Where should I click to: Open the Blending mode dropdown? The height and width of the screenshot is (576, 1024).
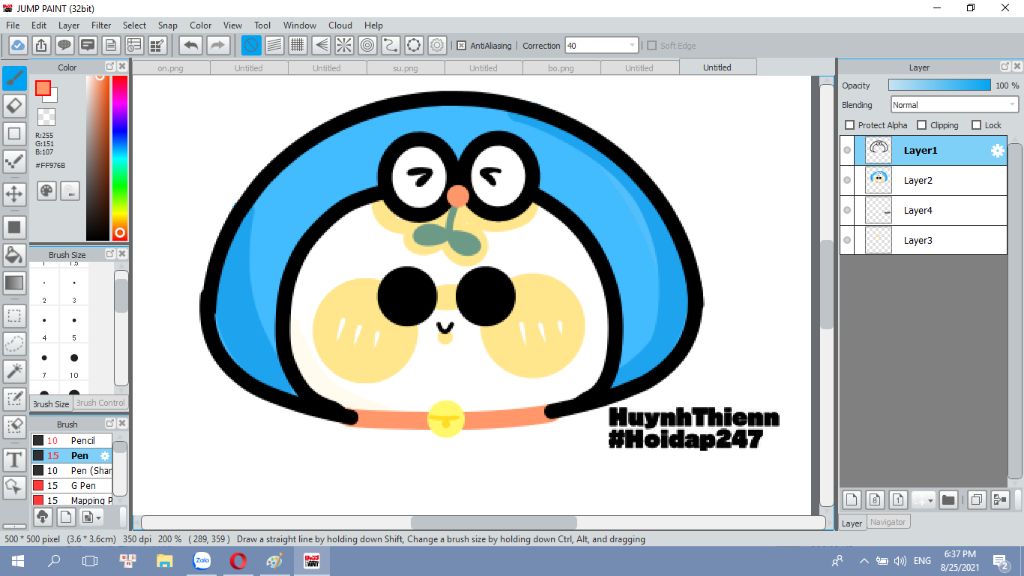pos(954,104)
